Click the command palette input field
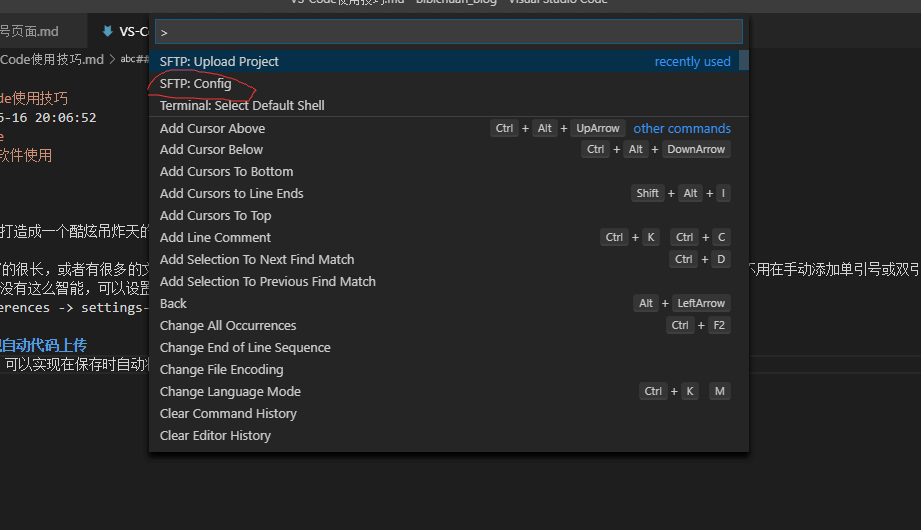The width and height of the screenshot is (921, 530). click(448, 32)
